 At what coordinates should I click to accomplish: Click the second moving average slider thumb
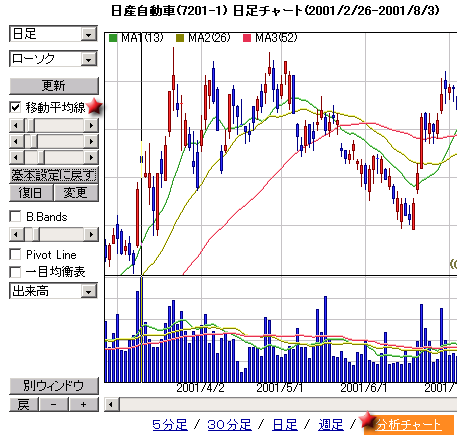pyautogui.click(x=34, y=142)
